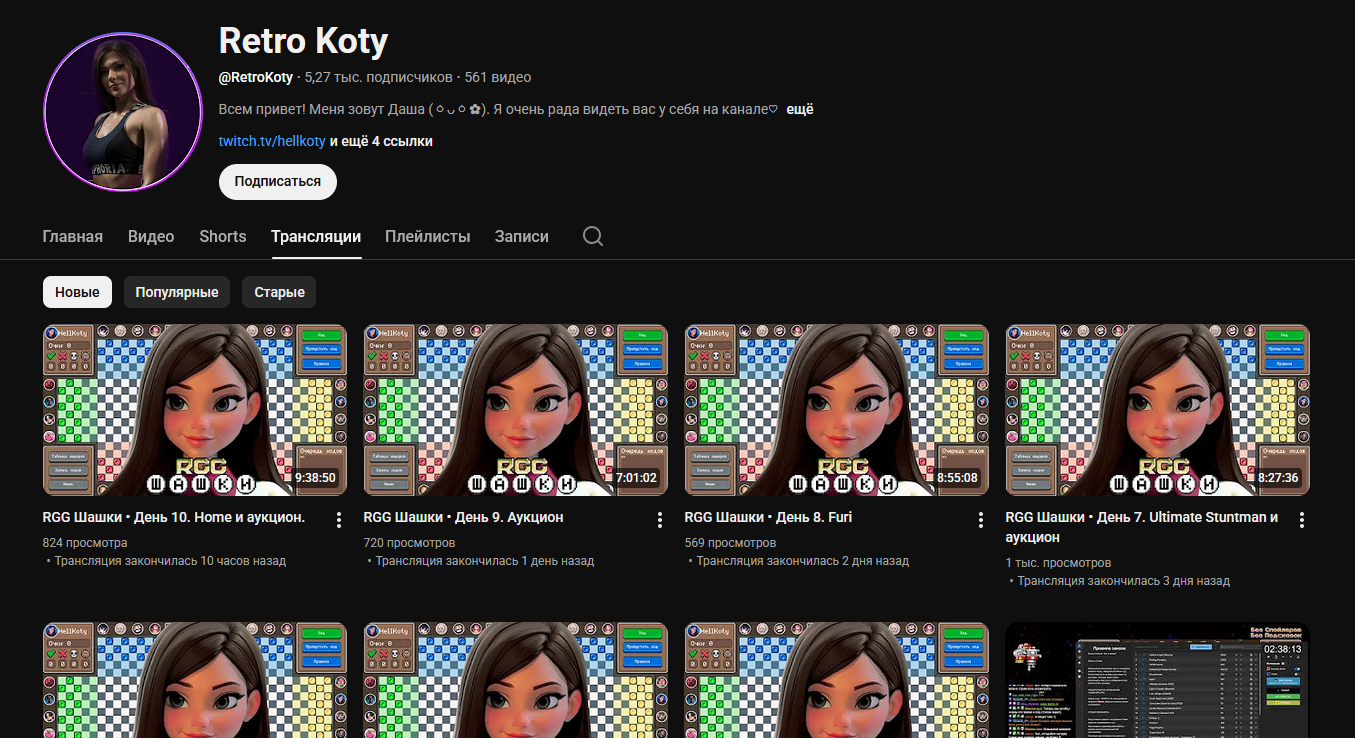Viewport: 1355px width, 738px height.
Task: Play the thumbnail with duration 9:38:50
Action: pos(195,410)
